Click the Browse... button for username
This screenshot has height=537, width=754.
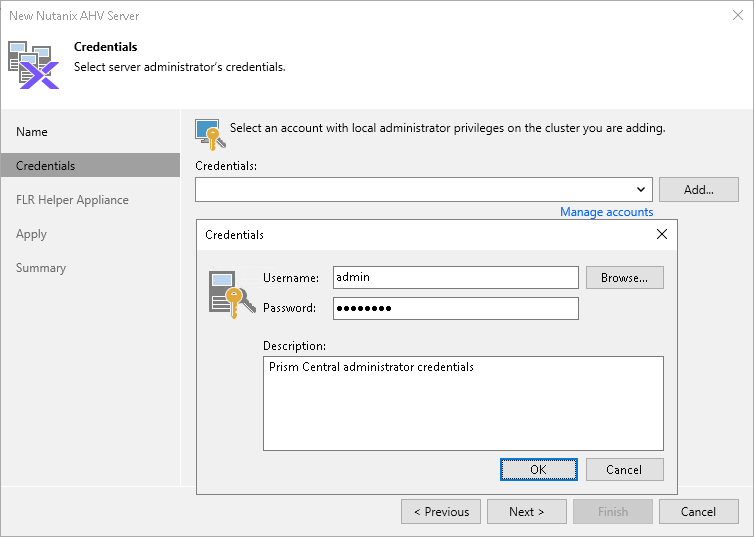[x=624, y=278]
